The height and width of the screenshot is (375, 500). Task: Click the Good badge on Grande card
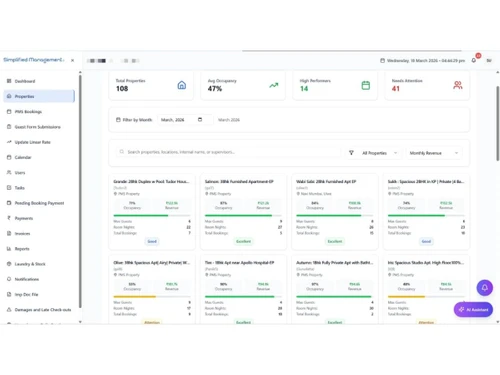click(x=152, y=241)
